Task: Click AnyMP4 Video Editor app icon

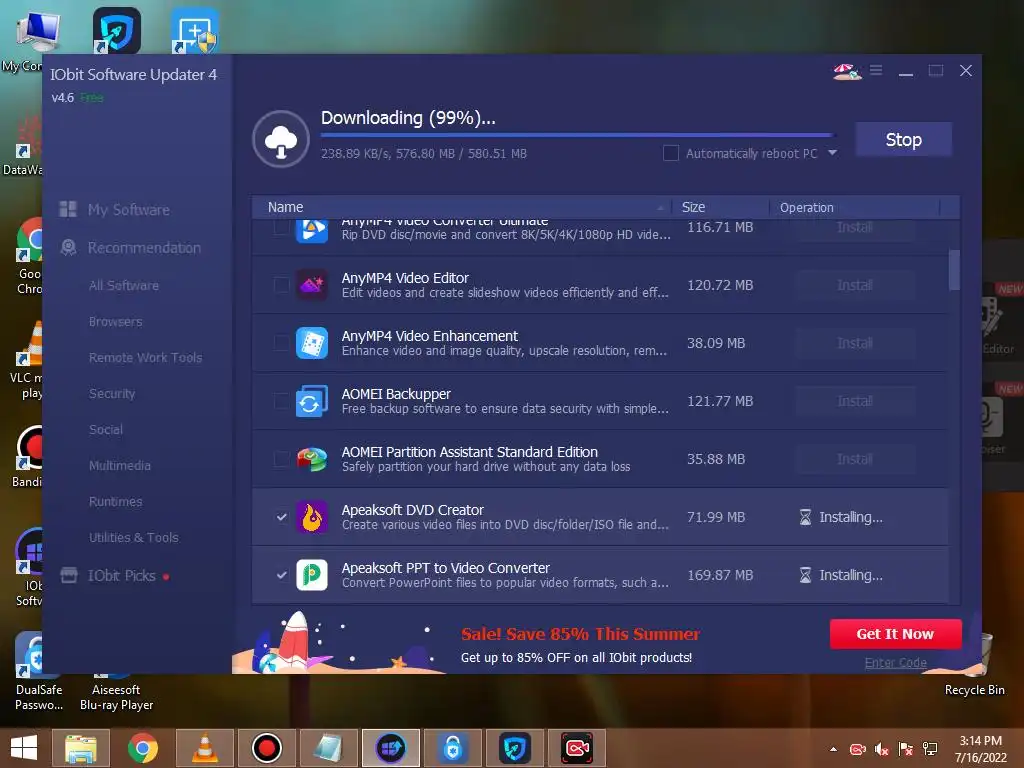Action: [x=312, y=285]
